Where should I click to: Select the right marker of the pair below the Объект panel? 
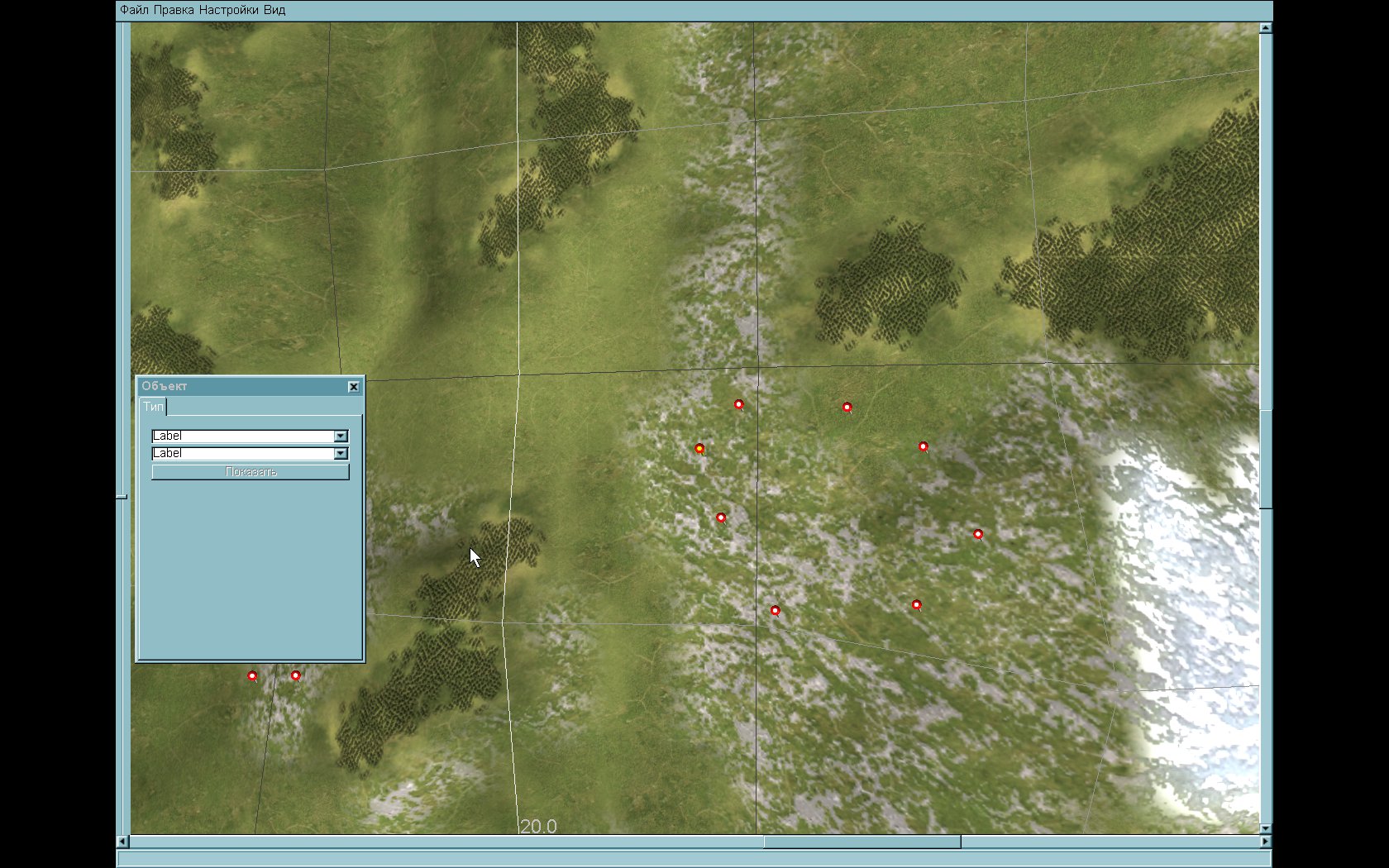(x=296, y=675)
